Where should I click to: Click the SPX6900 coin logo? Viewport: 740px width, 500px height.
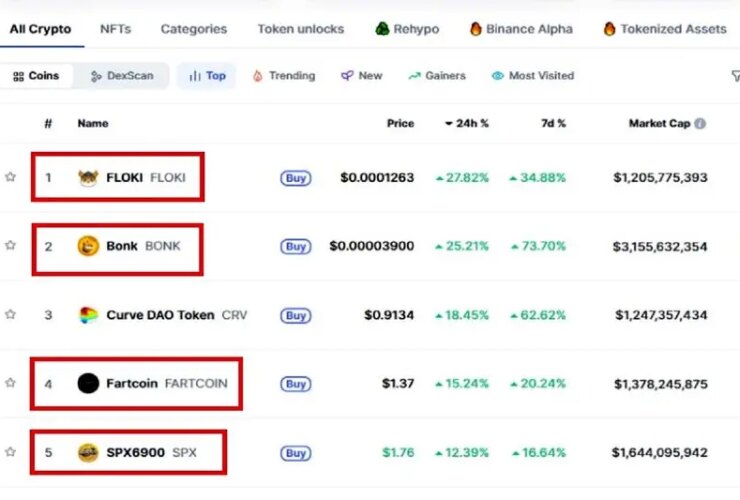coord(88,452)
